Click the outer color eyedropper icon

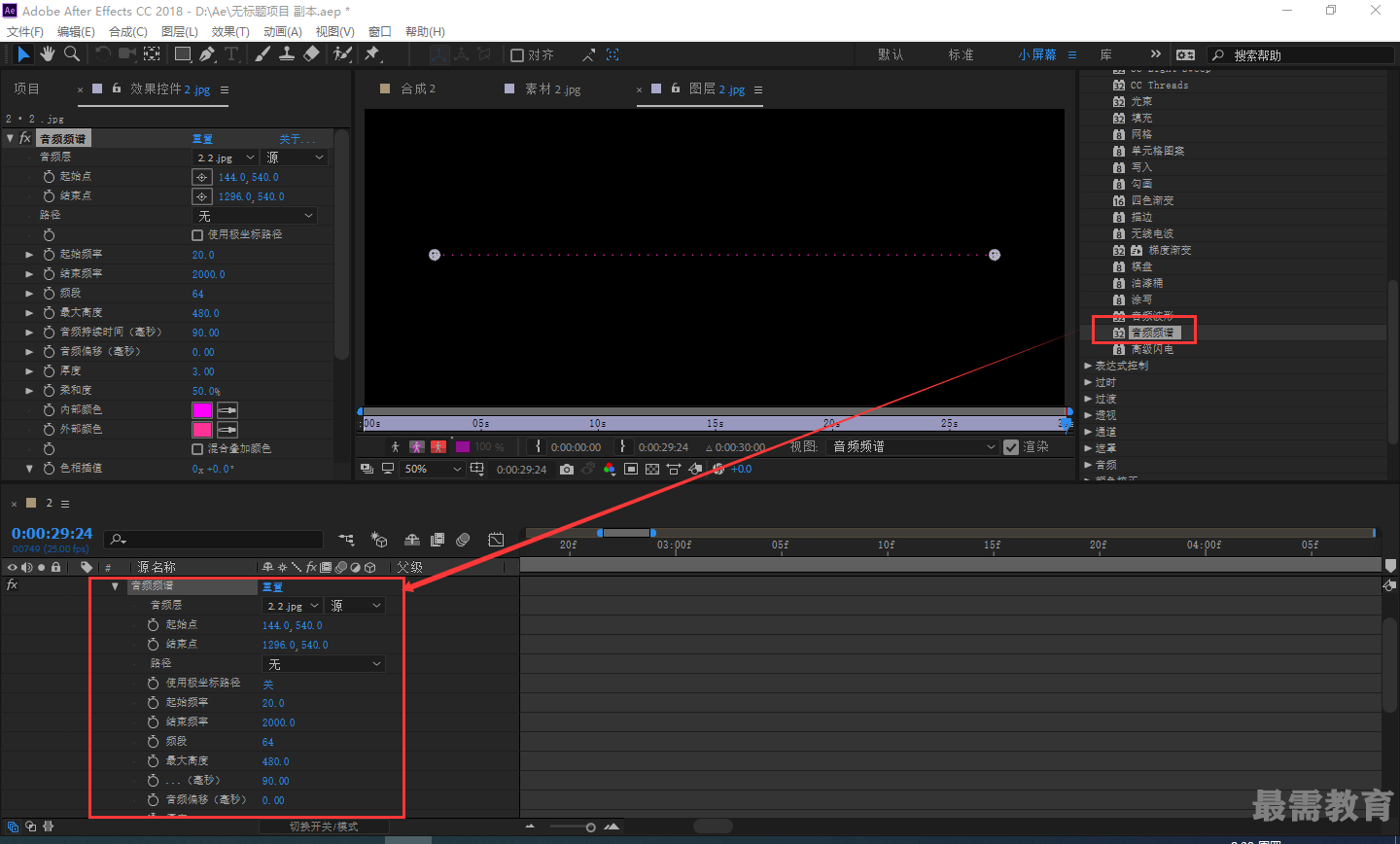(227, 430)
